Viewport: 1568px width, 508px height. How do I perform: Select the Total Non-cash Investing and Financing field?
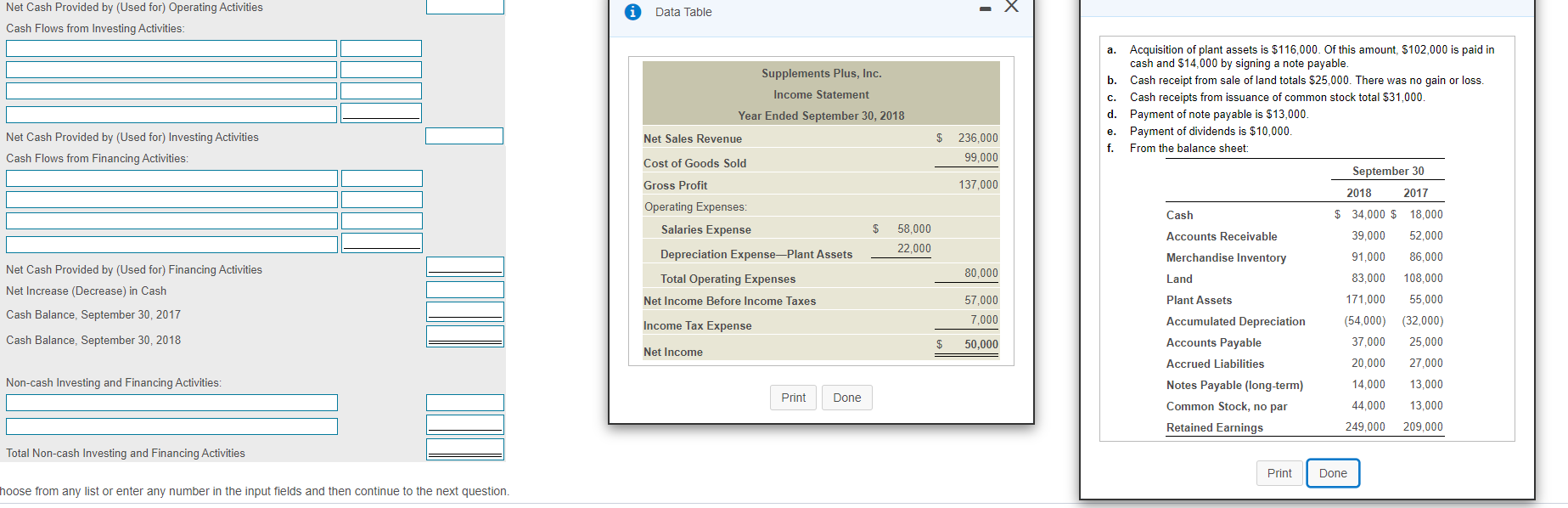[465, 449]
